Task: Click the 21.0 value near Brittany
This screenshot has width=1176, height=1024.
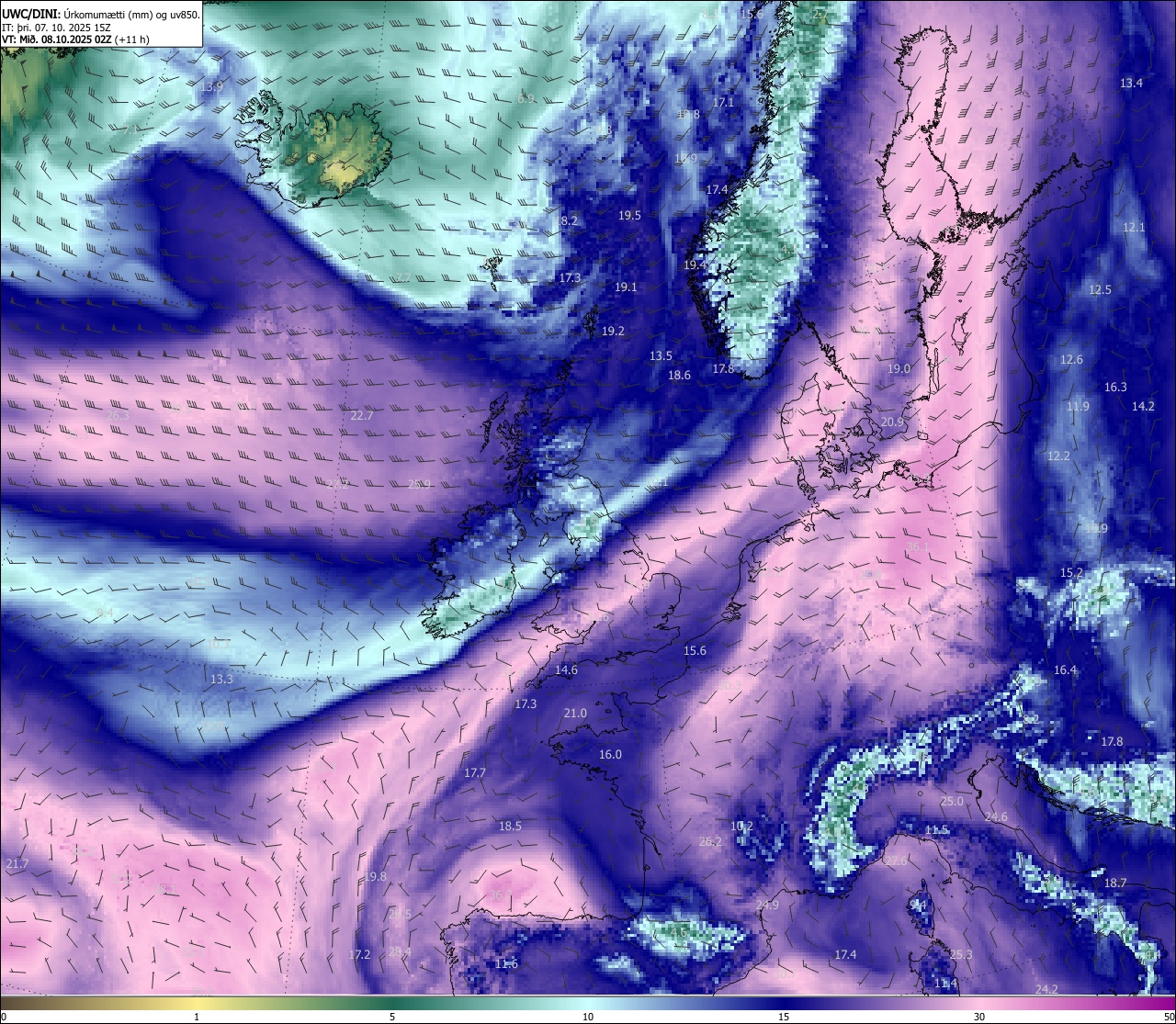Action: [x=575, y=714]
